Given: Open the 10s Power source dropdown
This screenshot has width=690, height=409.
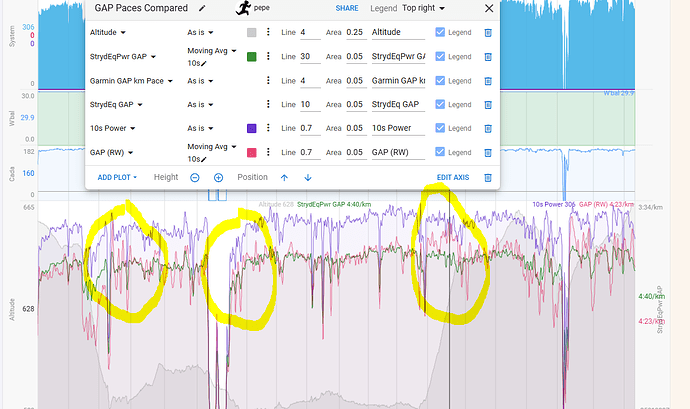Looking at the screenshot, I should click(113, 129).
